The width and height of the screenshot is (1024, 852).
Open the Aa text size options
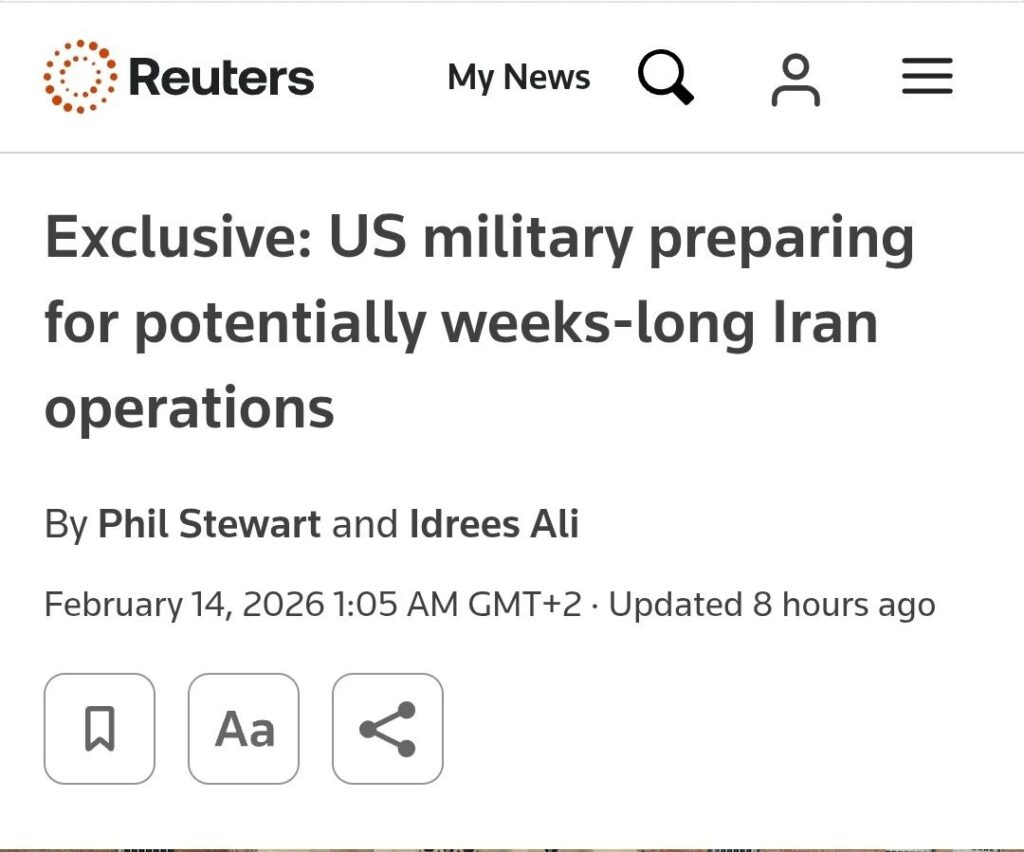pos(243,728)
